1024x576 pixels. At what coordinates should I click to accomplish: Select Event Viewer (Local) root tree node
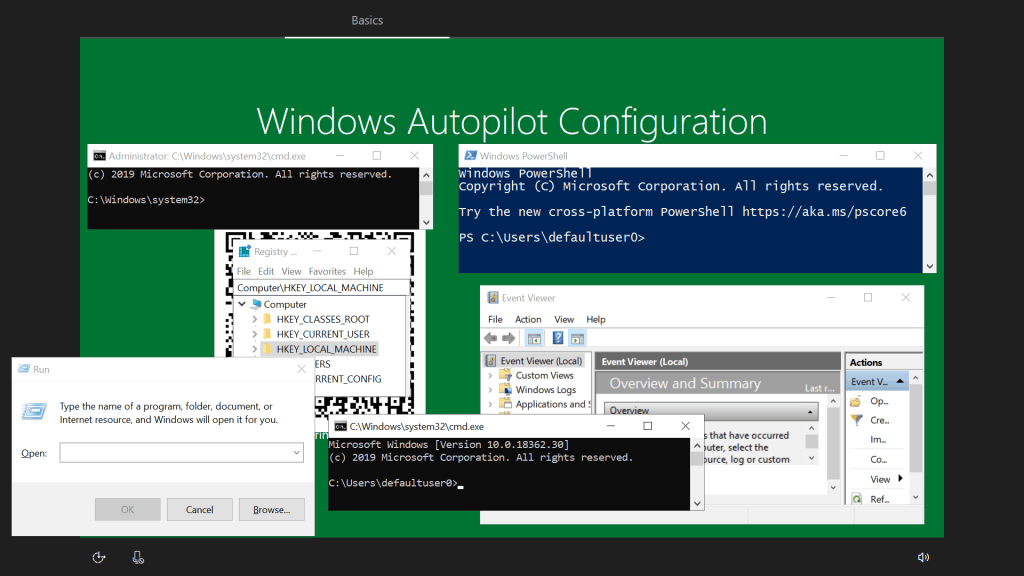click(534, 360)
